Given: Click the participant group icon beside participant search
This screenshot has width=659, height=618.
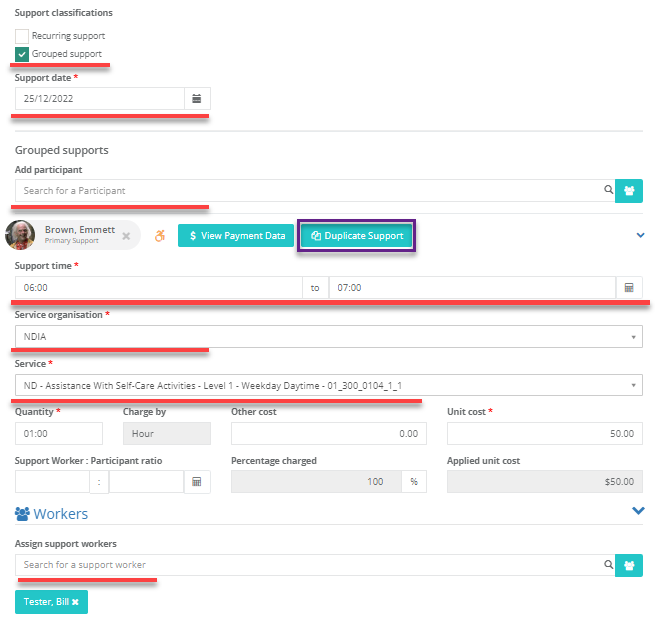Looking at the screenshot, I should (629, 191).
